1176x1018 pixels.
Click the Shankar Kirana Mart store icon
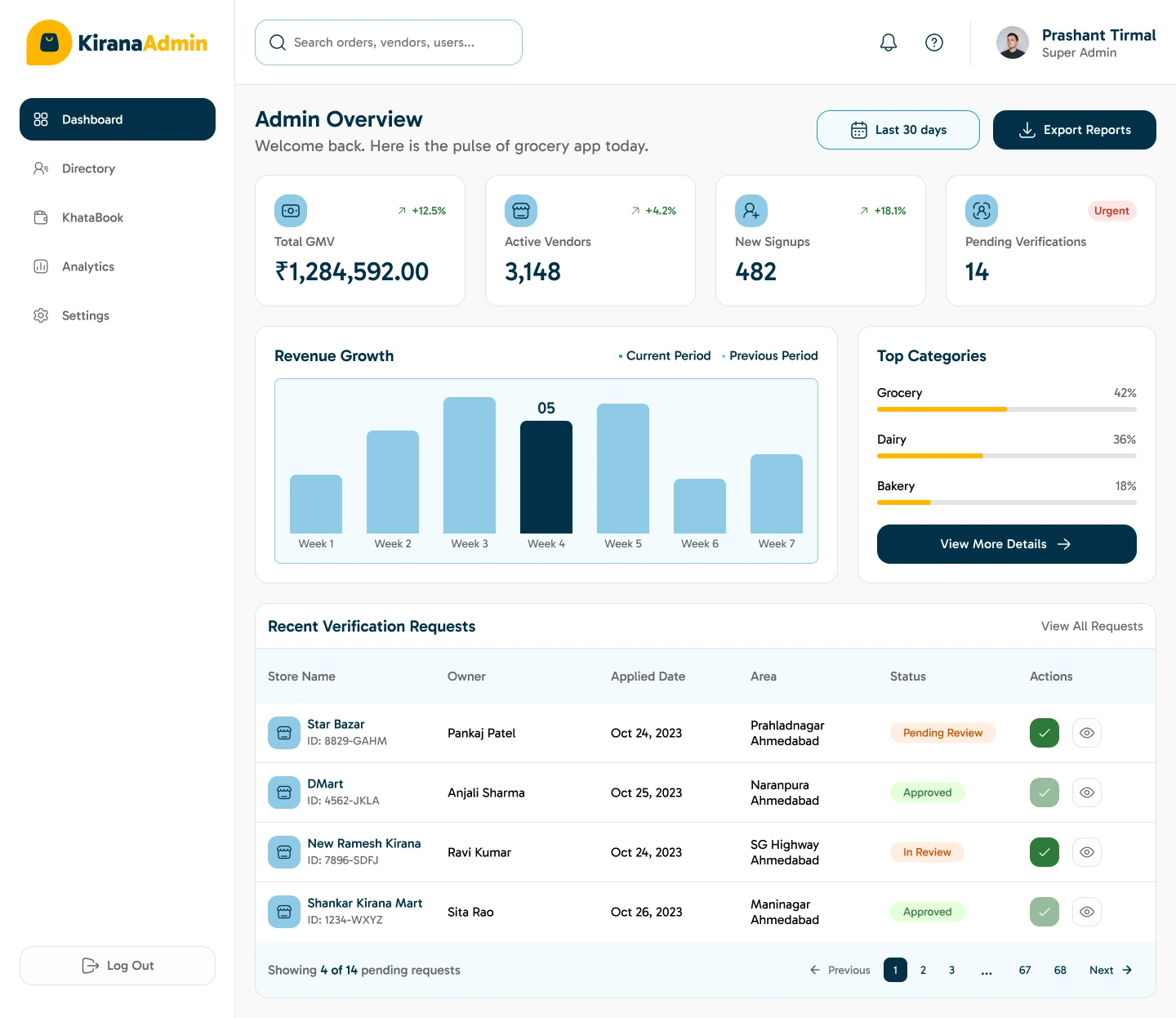(x=284, y=912)
